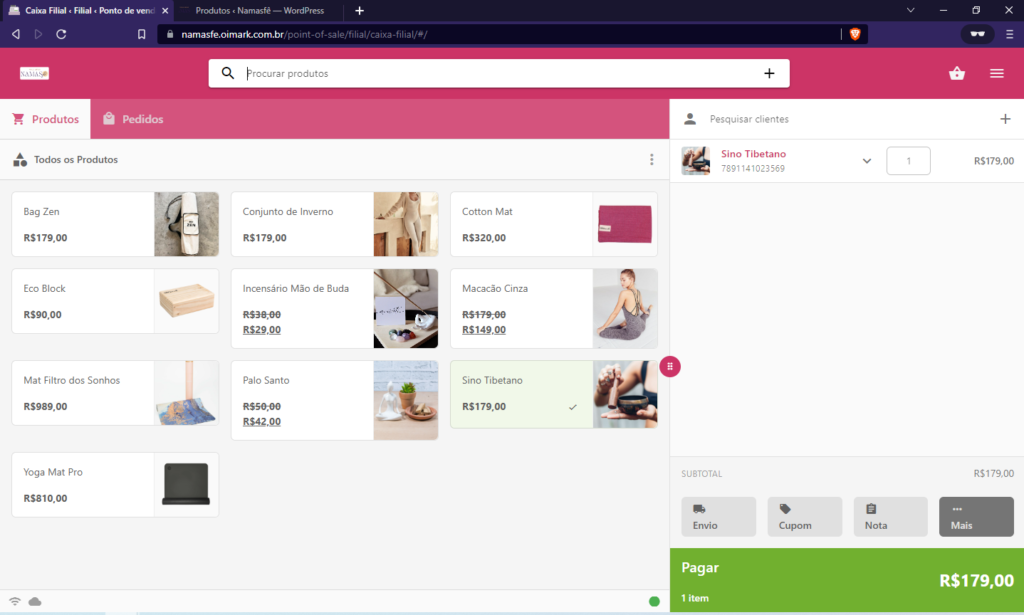Select the Sino Tibetano product card
1024x615 pixels.
[554, 394]
